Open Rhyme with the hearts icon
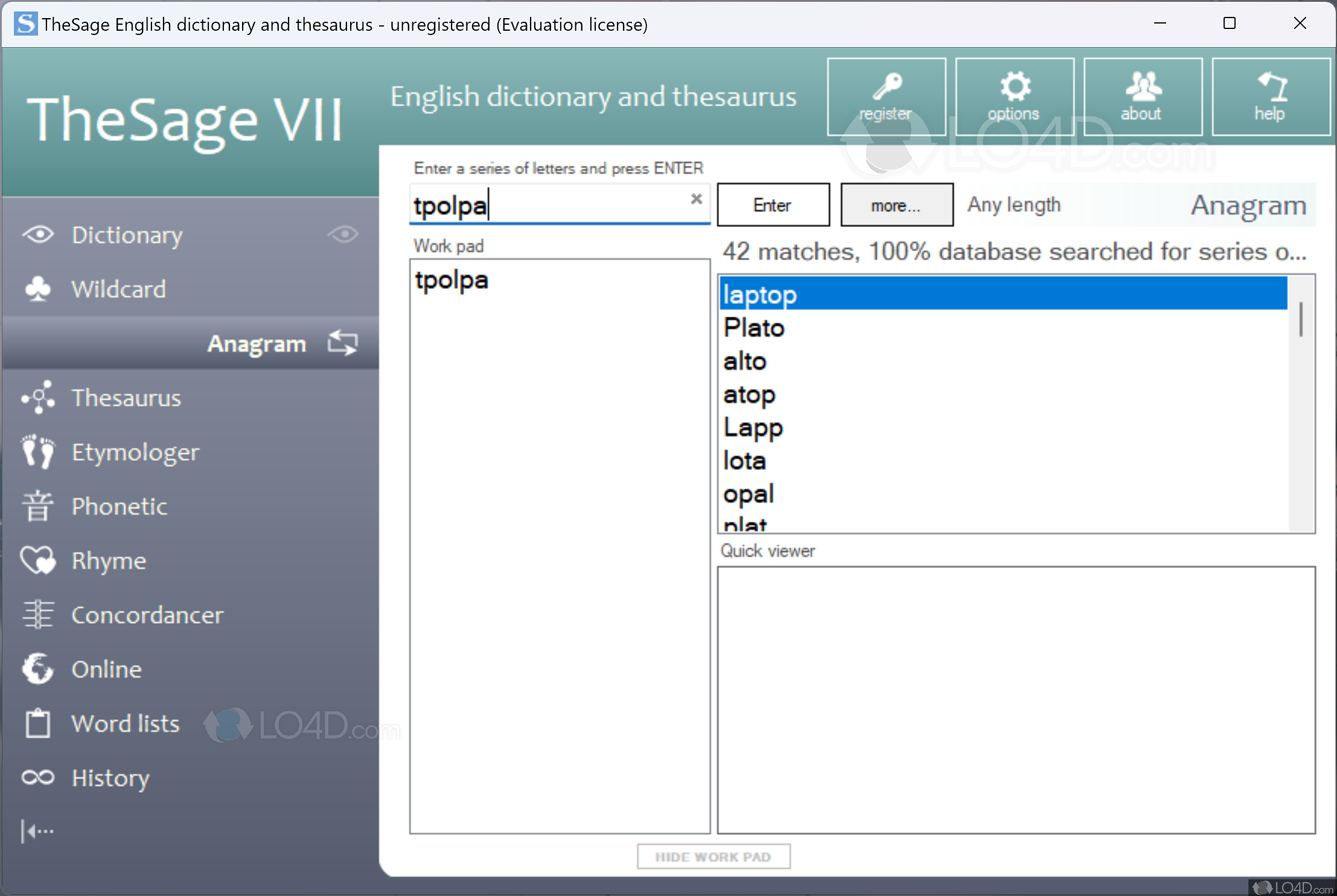1337x896 pixels. [x=38, y=561]
